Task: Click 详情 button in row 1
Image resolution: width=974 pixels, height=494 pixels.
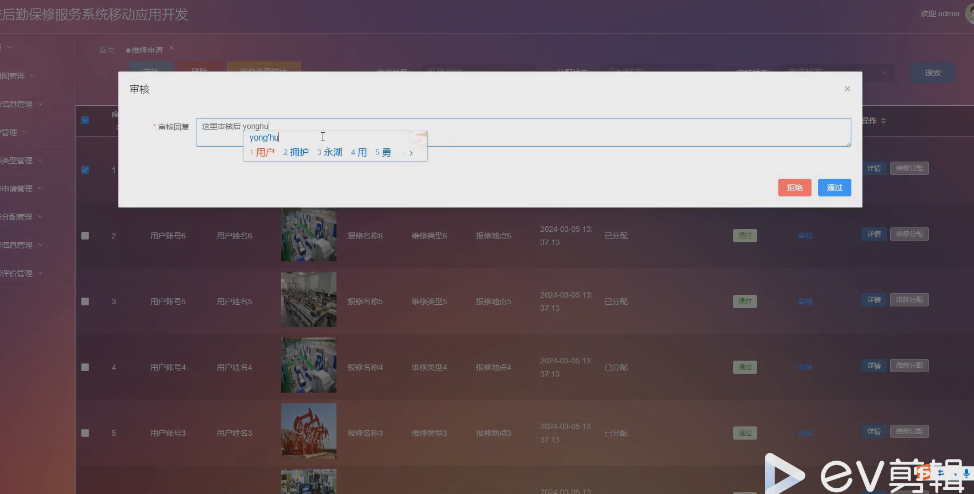Action: coord(874,168)
